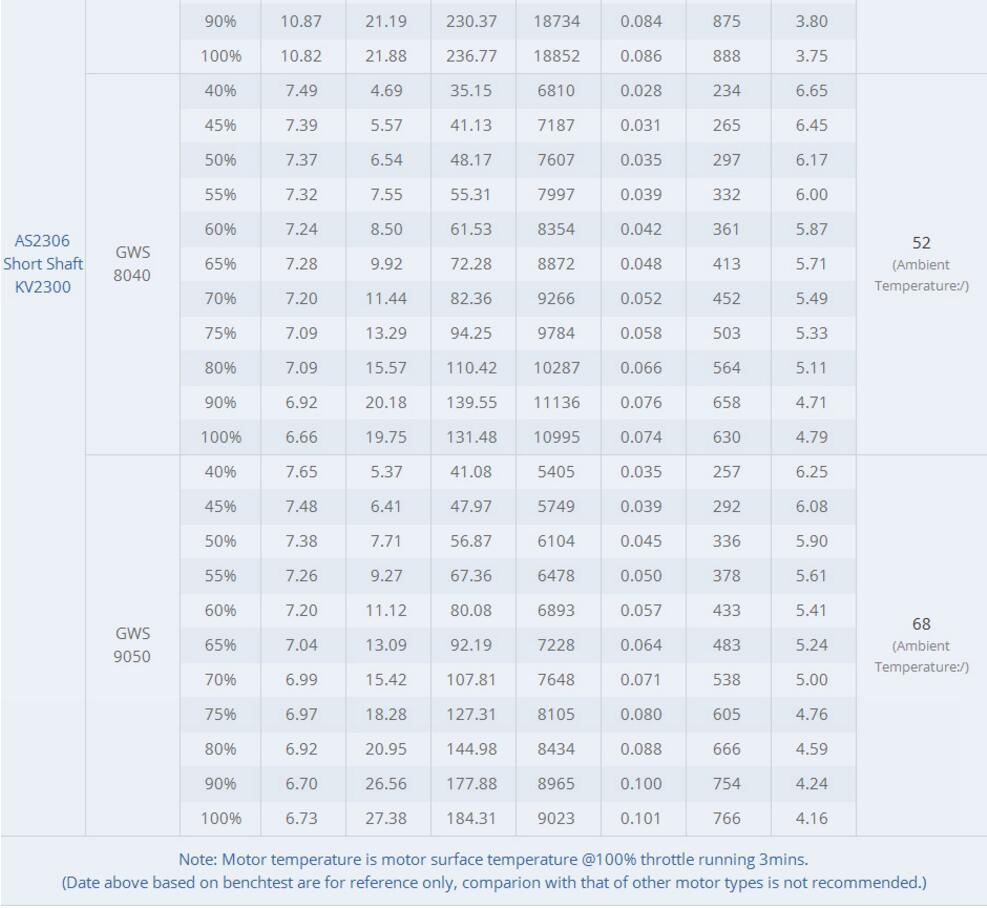Select the 766 value cell

click(726, 818)
